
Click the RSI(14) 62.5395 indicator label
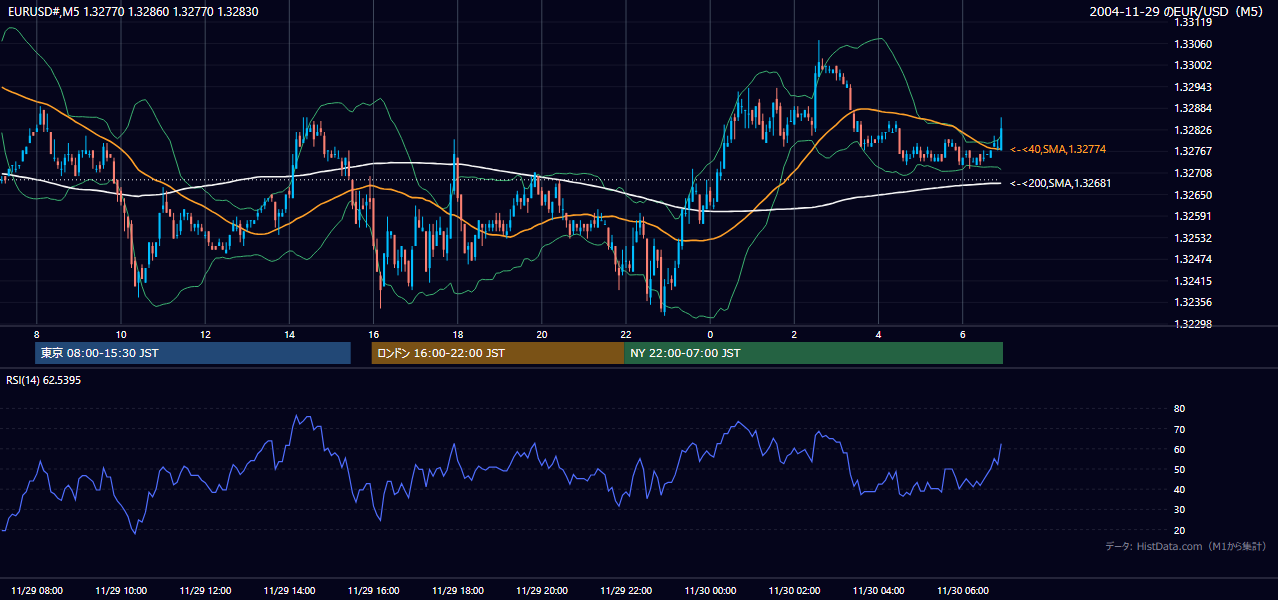[44, 380]
